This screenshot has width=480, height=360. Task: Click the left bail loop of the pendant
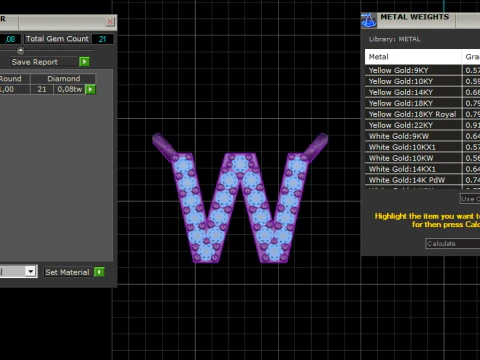(165, 146)
